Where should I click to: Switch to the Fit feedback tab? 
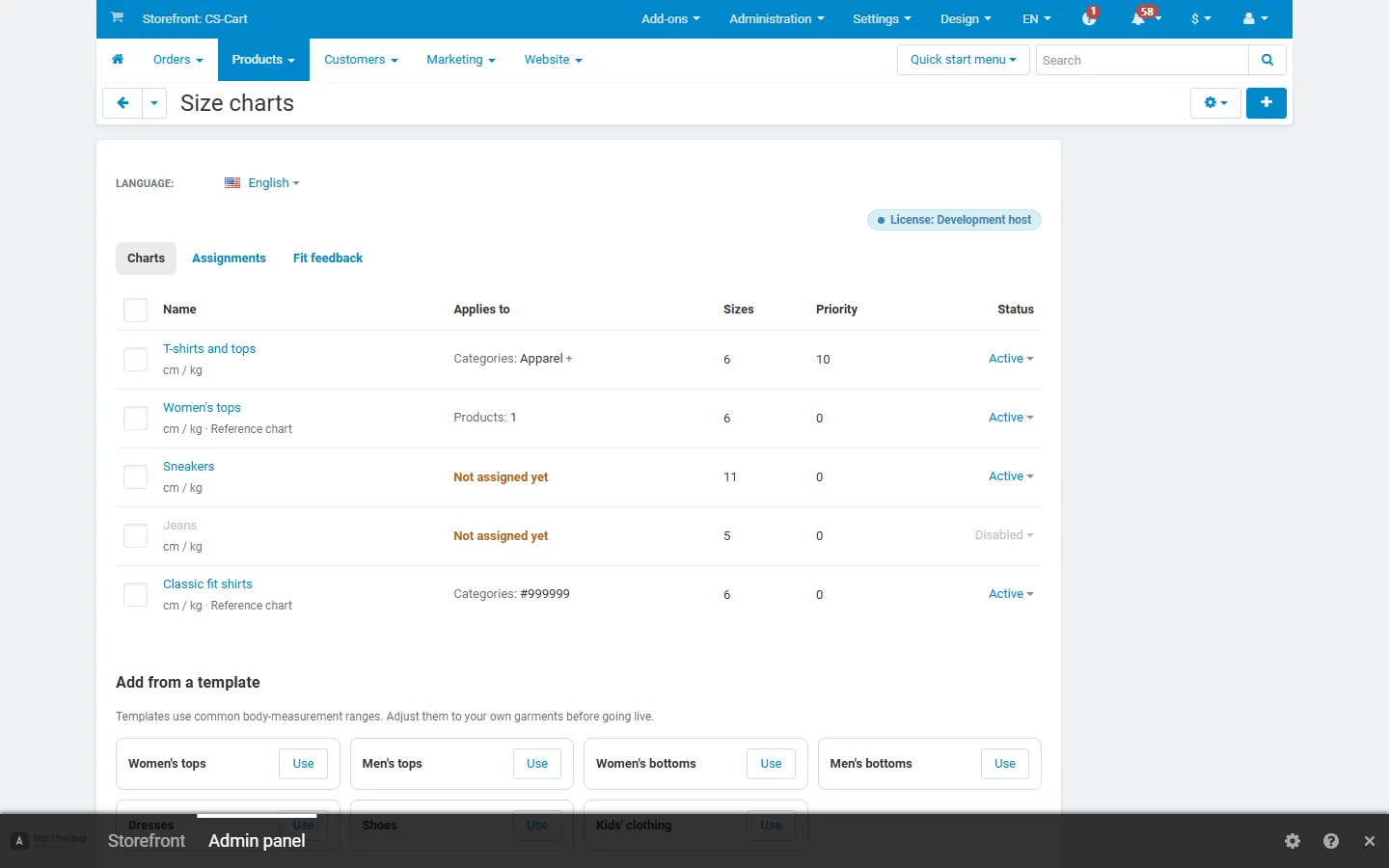pos(328,258)
